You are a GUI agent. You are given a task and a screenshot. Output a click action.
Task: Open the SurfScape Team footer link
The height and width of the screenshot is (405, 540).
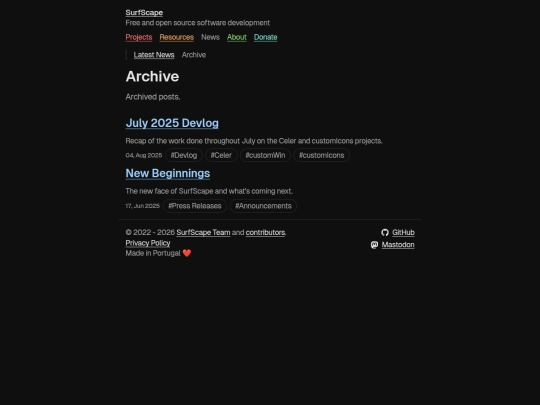(x=203, y=232)
